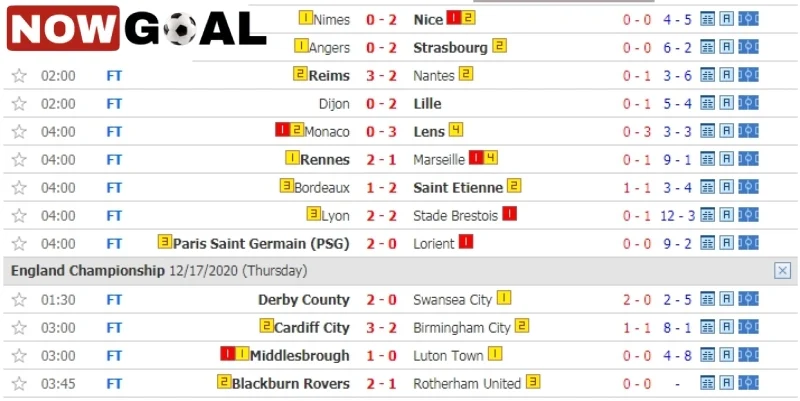800x401 pixels.
Task: Open data table icon for Middlesbrough match
Action: pyautogui.click(x=707, y=355)
